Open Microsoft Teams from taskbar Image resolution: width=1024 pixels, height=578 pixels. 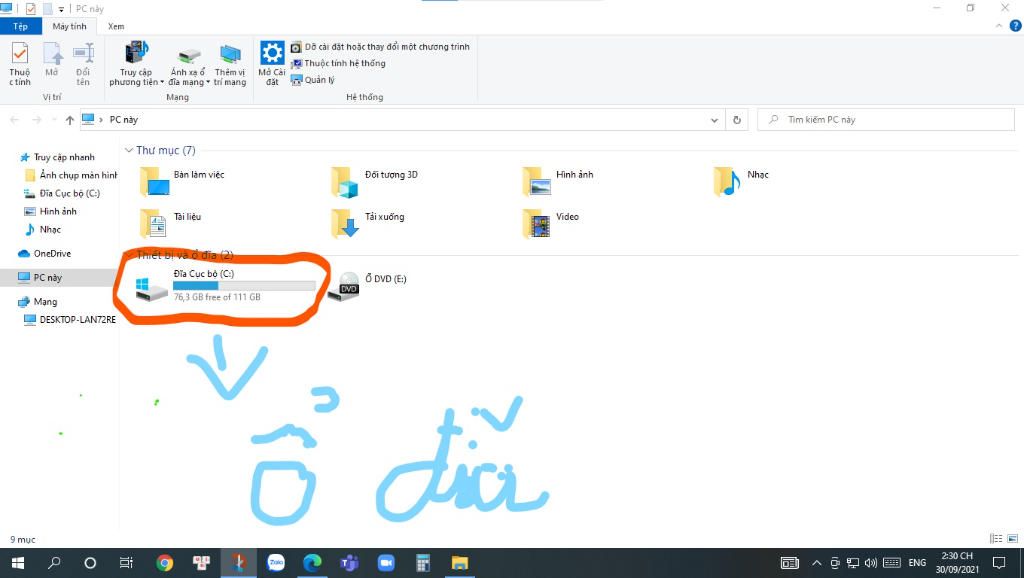coord(349,563)
